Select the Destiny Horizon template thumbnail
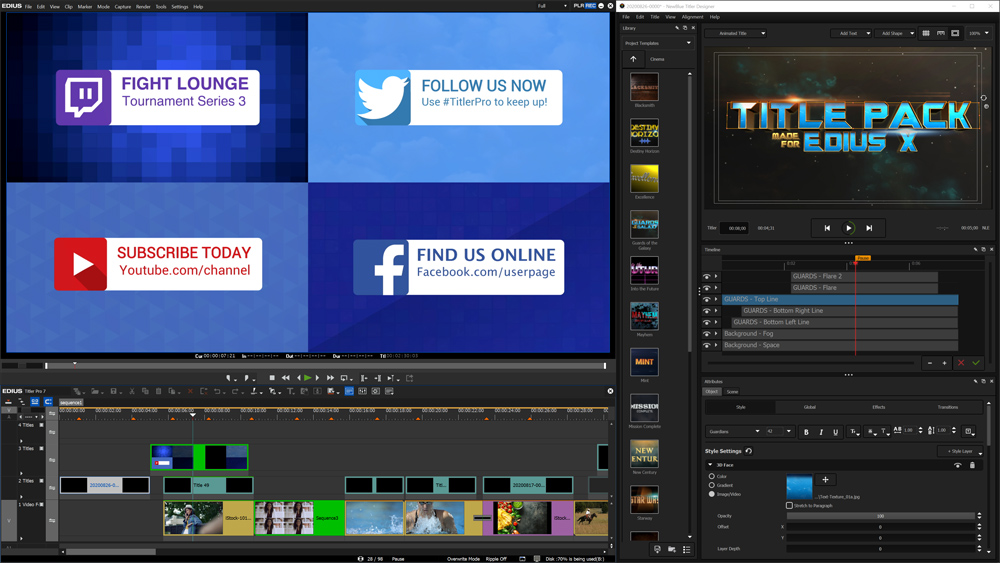Screen dimensions: 1000x563 point(644,133)
